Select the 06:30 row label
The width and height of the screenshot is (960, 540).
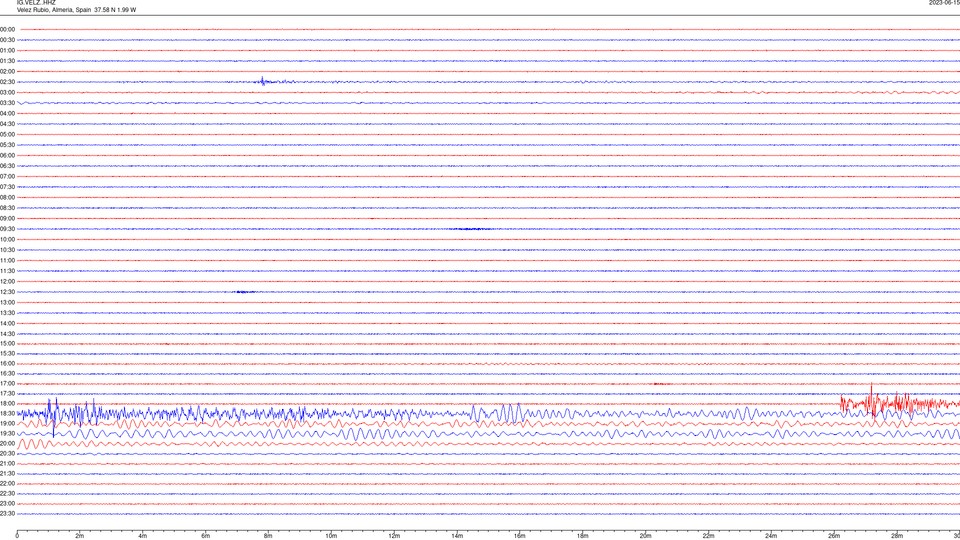7,166
